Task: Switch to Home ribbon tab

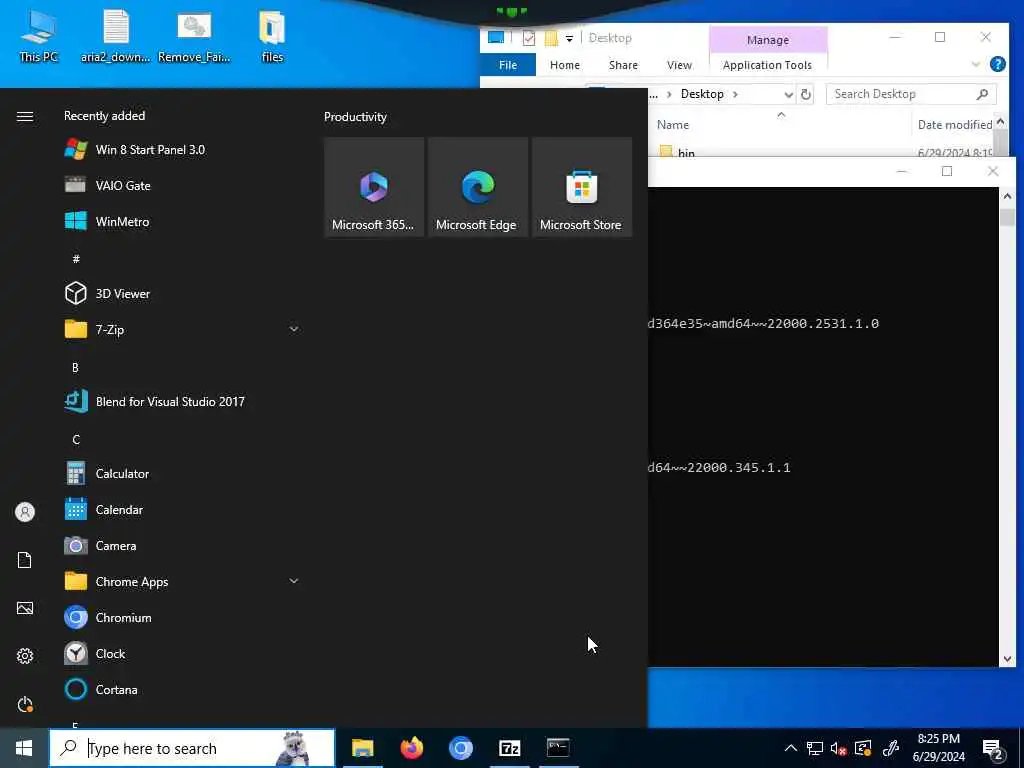Action: click(x=565, y=65)
